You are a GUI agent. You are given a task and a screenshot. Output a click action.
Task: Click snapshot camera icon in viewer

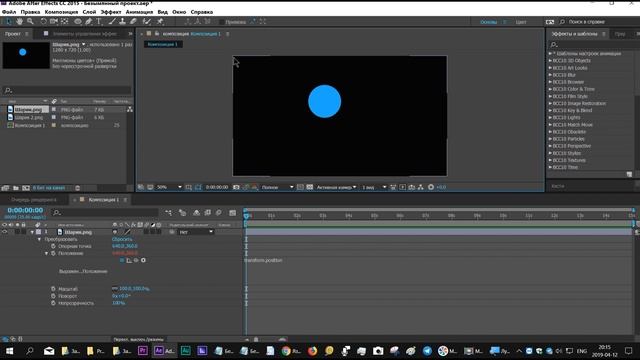pyautogui.click(x=236, y=187)
